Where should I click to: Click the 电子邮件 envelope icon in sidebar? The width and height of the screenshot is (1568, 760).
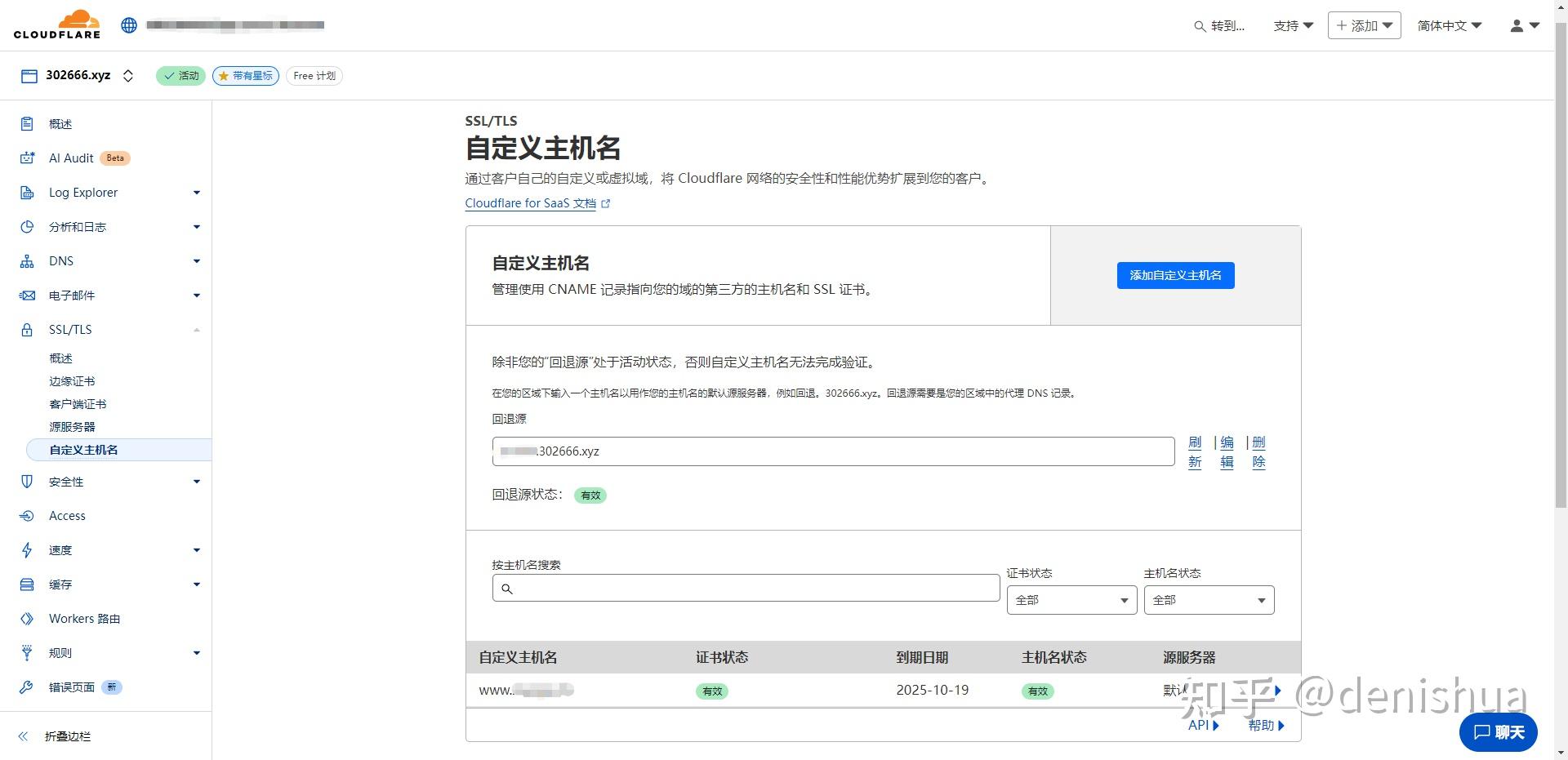tap(27, 295)
